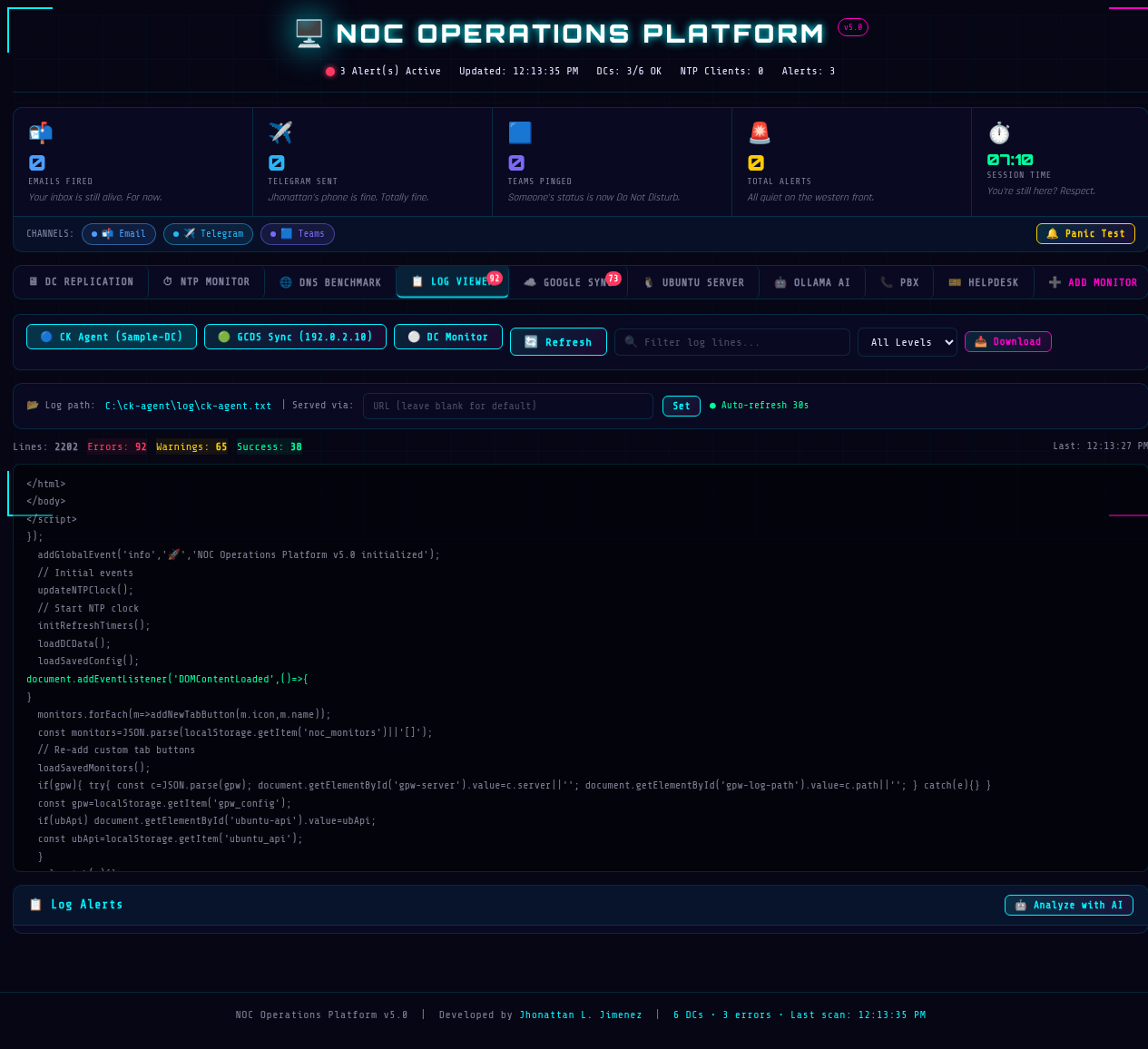Toggle the Teams channel
This screenshot has height=1049, width=1148.
coord(298,234)
